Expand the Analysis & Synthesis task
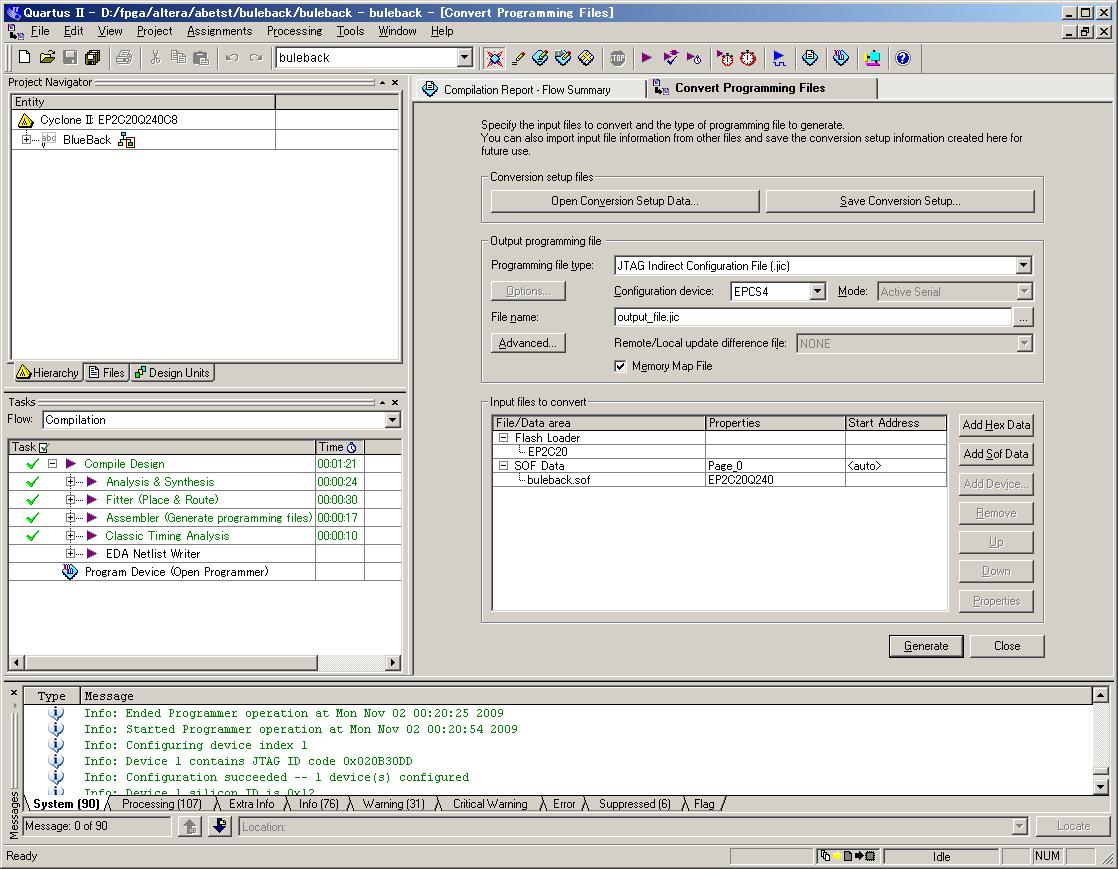The image size is (1118, 869). pos(70,482)
